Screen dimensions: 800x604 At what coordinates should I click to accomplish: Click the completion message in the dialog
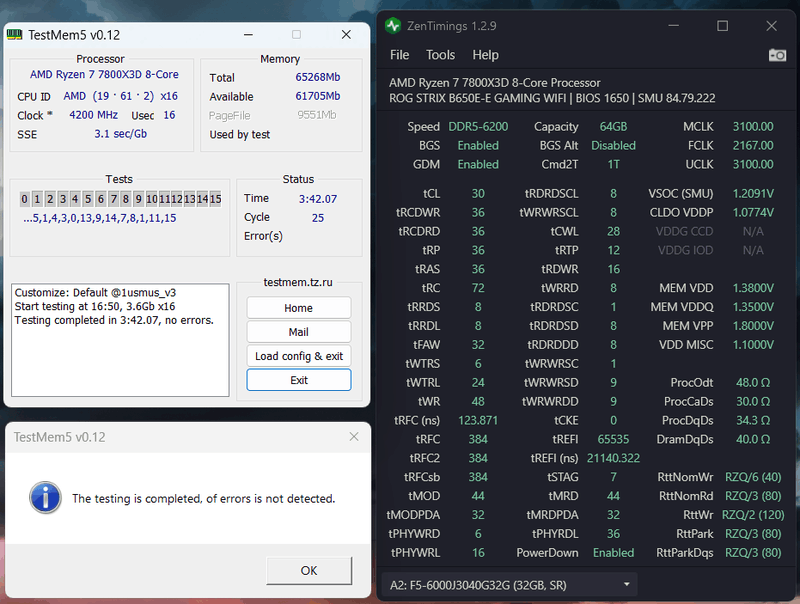[x=204, y=498]
